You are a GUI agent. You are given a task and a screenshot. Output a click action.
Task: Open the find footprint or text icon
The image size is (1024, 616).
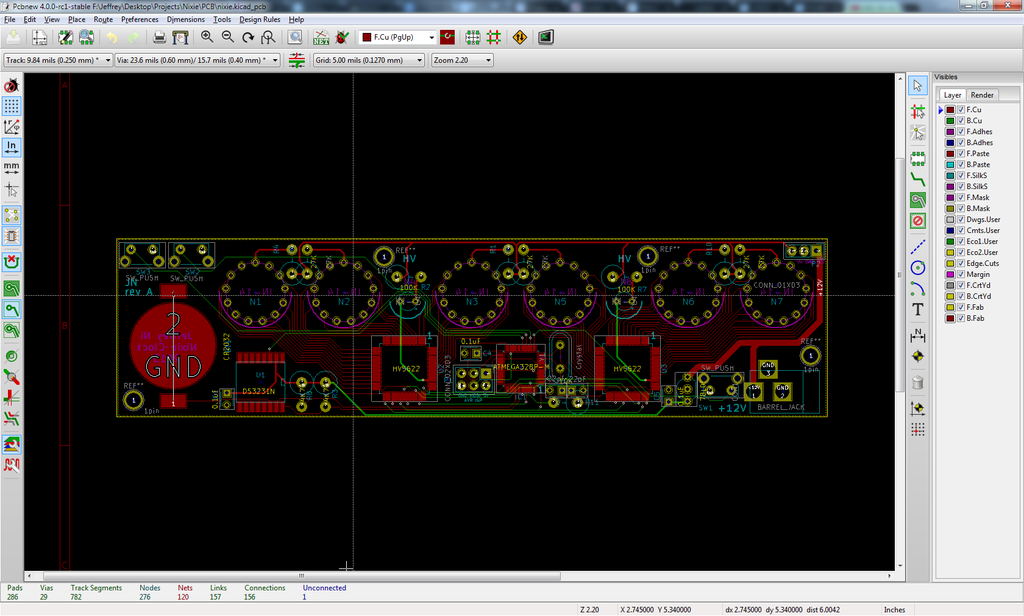[x=295, y=37]
